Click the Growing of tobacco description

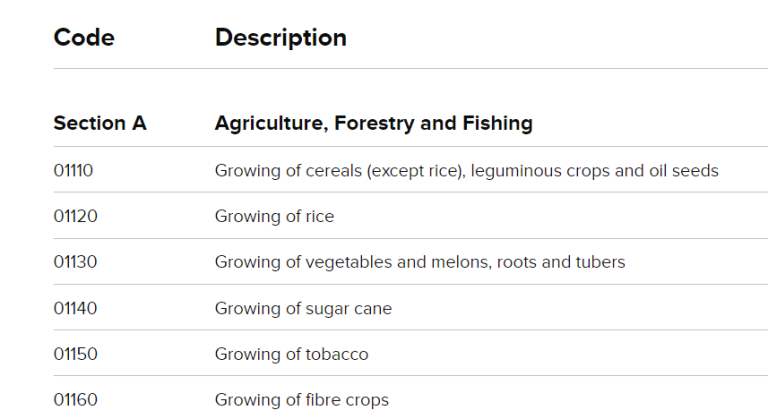(291, 355)
